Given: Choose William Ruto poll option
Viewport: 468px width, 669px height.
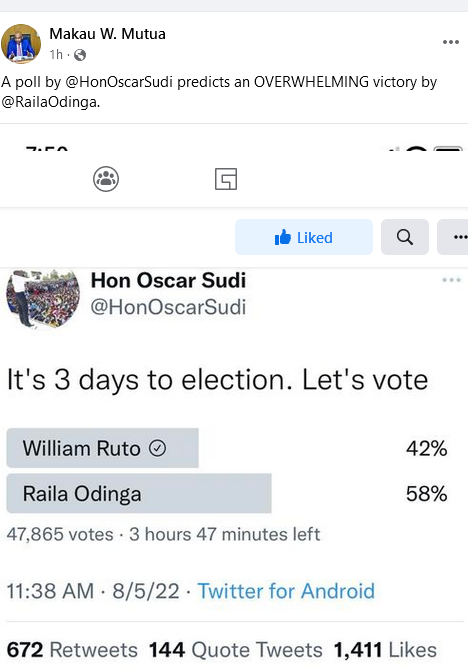Looking at the screenshot, I should [102, 448].
